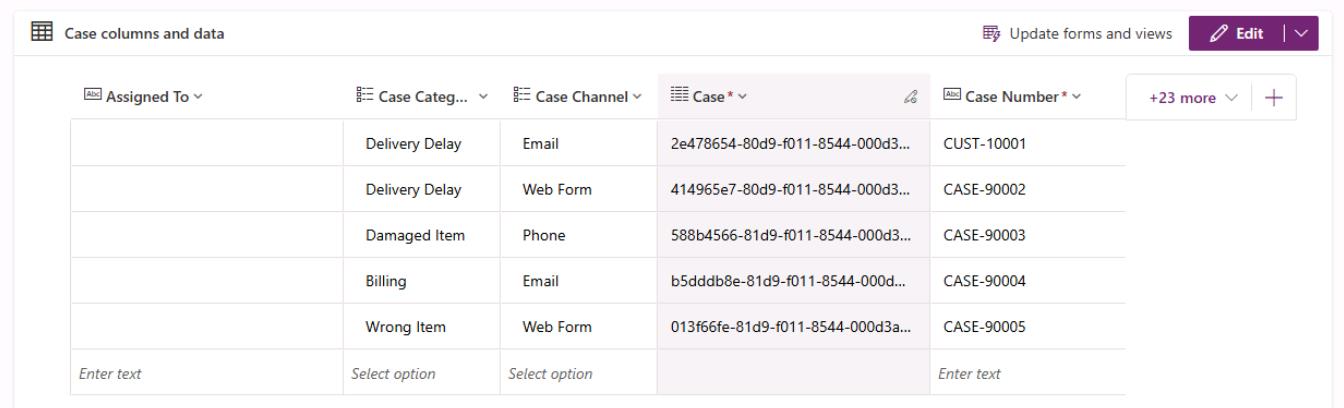This screenshot has width=1344, height=408.
Task: Select the Phone channel cell
Action: click(579, 235)
